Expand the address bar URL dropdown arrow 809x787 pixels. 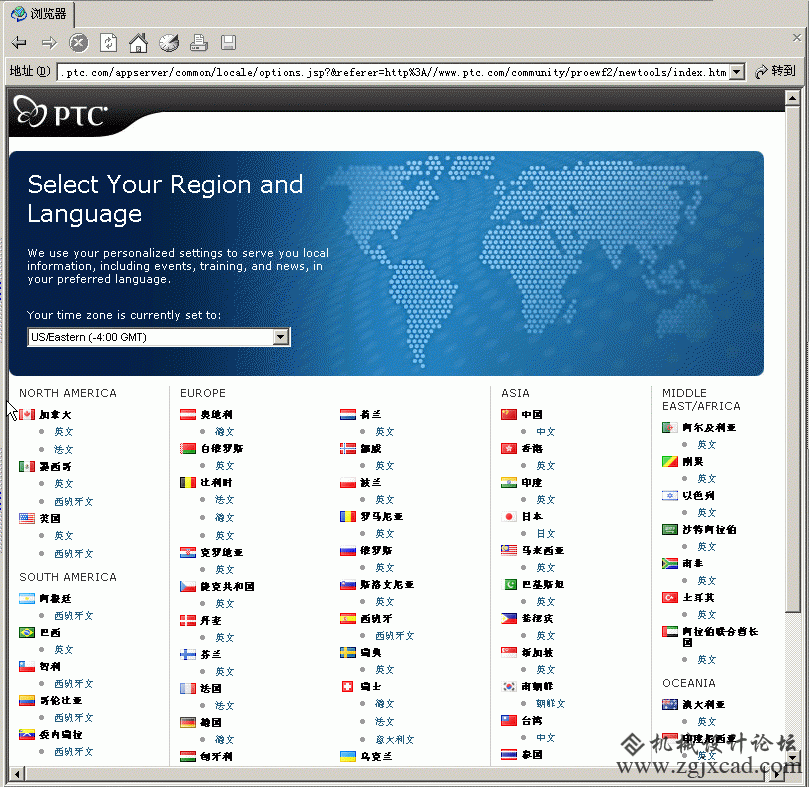[737, 72]
